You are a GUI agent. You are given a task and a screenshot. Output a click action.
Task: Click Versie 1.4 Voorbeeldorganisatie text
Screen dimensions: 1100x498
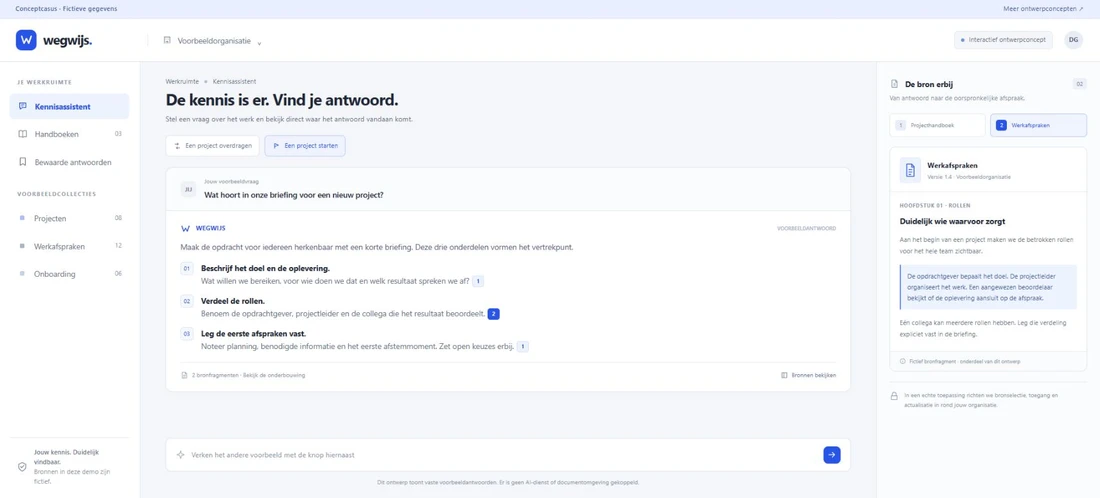(x=969, y=177)
